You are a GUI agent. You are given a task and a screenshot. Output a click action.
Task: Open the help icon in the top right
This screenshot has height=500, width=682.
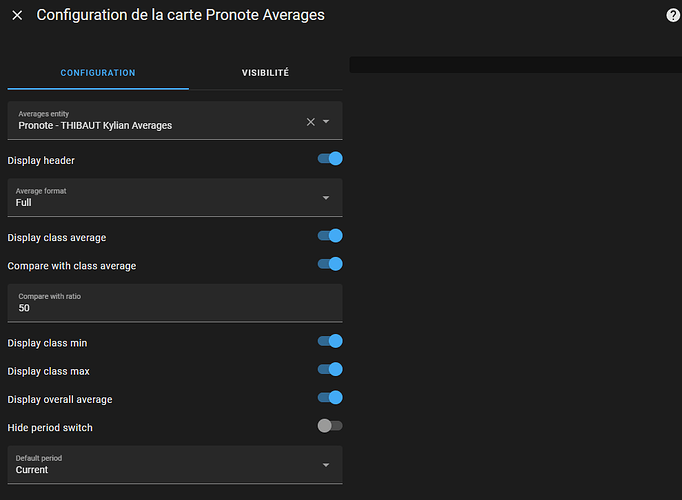(x=672, y=15)
